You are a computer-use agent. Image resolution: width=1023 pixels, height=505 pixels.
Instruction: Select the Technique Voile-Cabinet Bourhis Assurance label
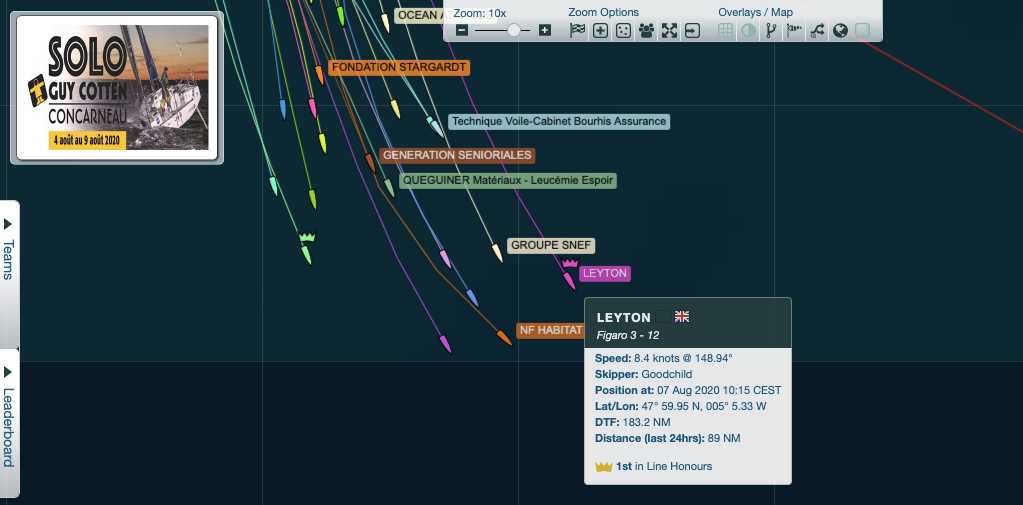point(559,121)
